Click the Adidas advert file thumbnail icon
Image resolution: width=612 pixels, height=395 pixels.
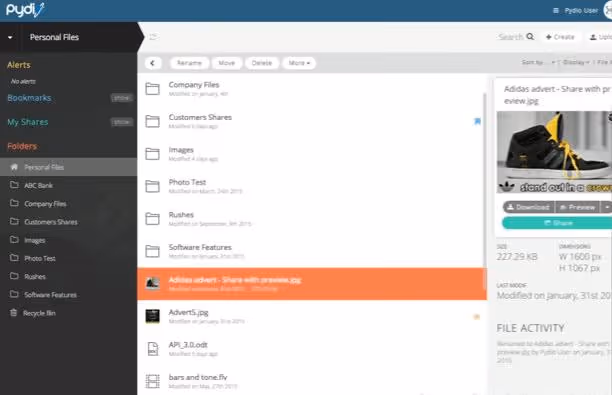152,283
